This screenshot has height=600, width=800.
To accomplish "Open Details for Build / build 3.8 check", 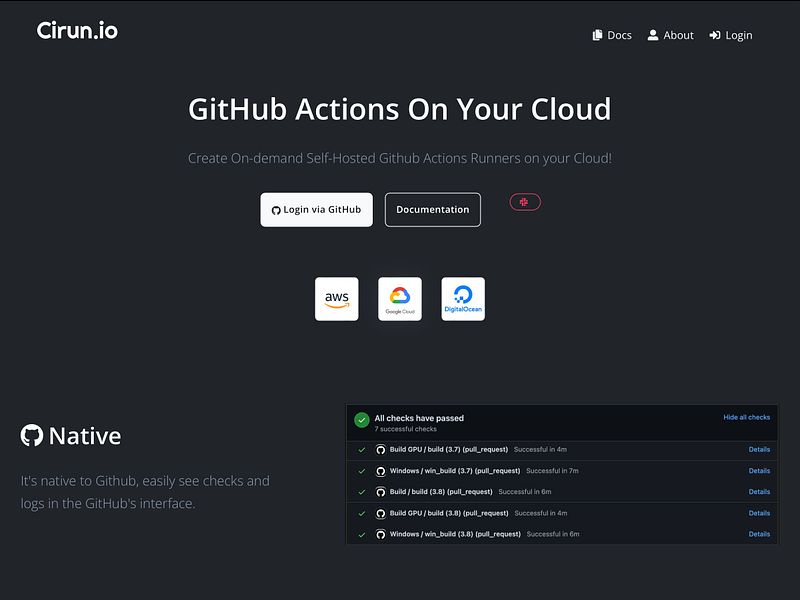I will (759, 492).
